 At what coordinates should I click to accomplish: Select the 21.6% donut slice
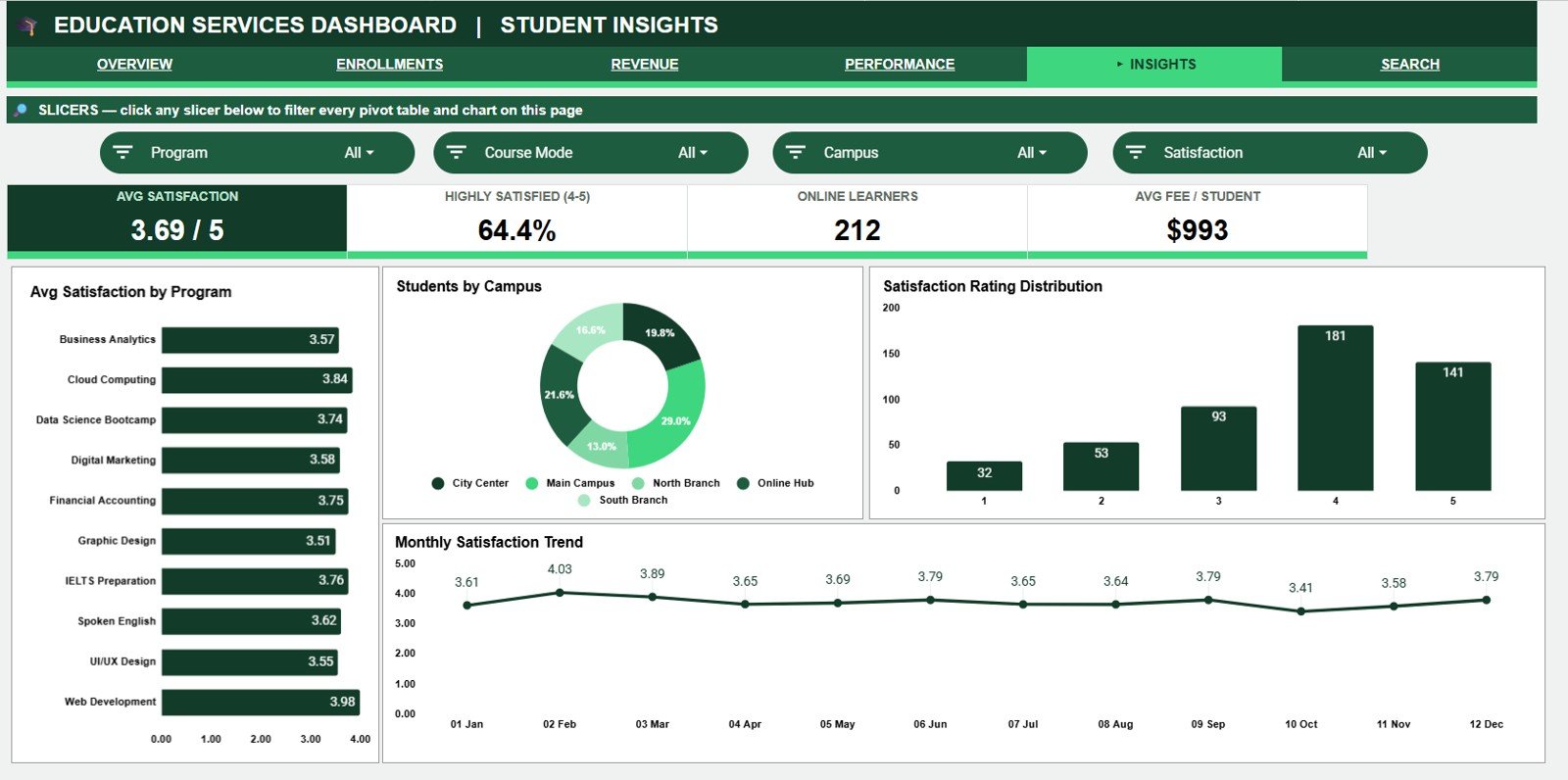pos(560,395)
